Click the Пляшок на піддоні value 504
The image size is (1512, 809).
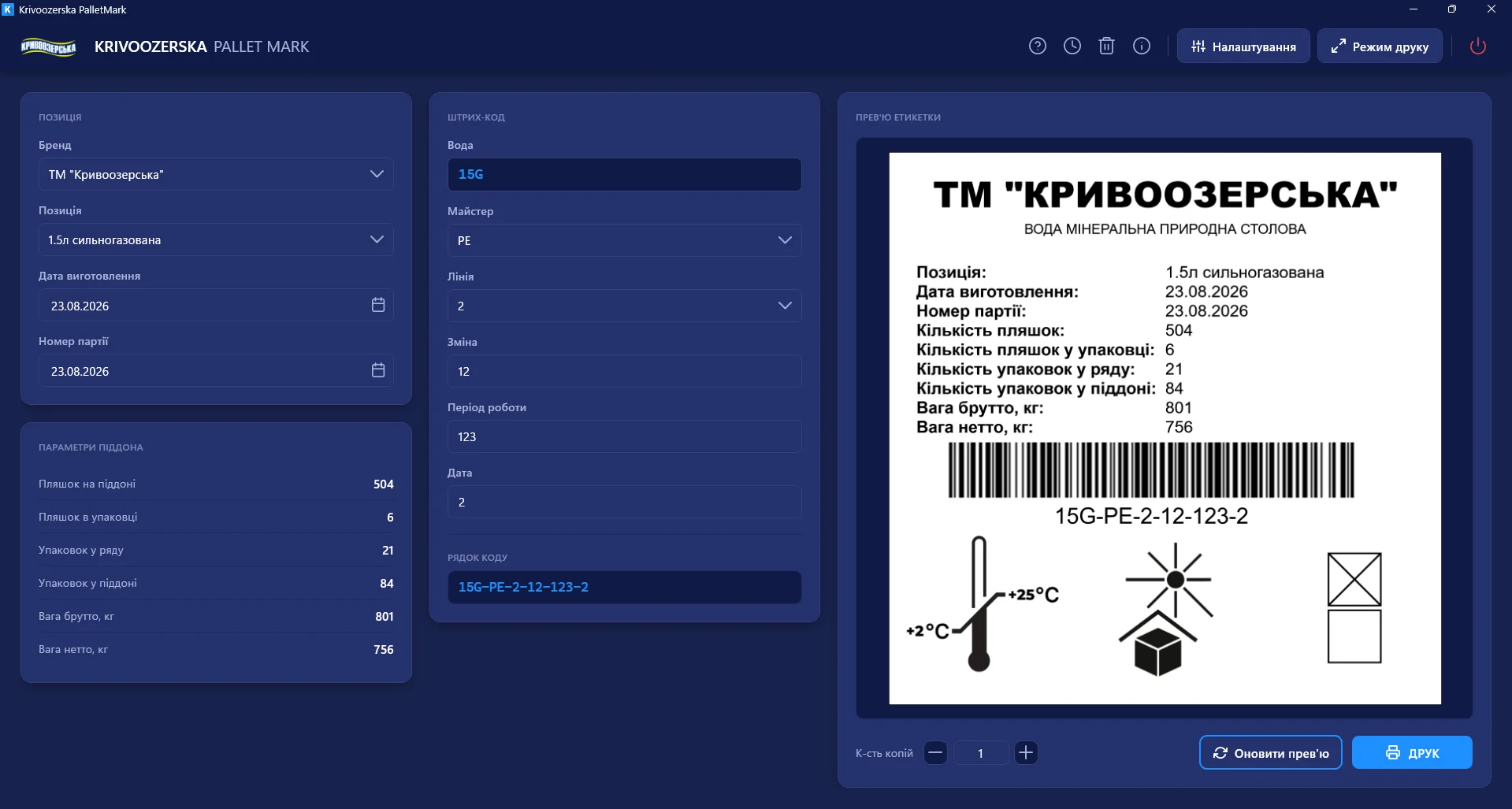pyautogui.click(x=383, y=484)
